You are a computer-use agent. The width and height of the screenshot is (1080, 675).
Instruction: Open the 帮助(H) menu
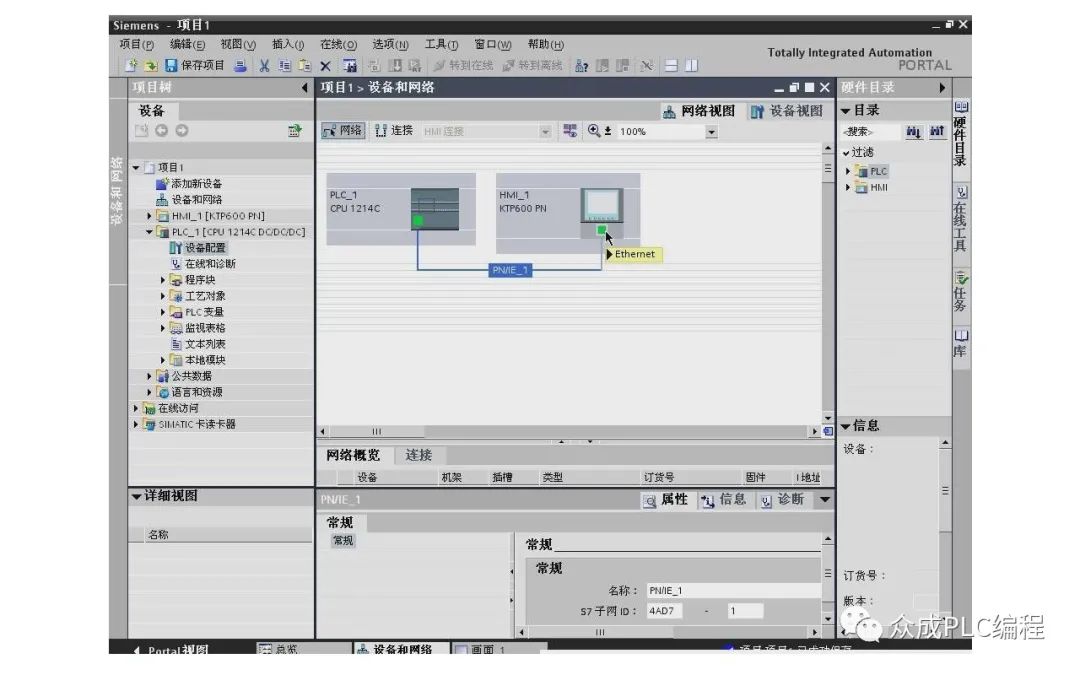tap(546, 44)
